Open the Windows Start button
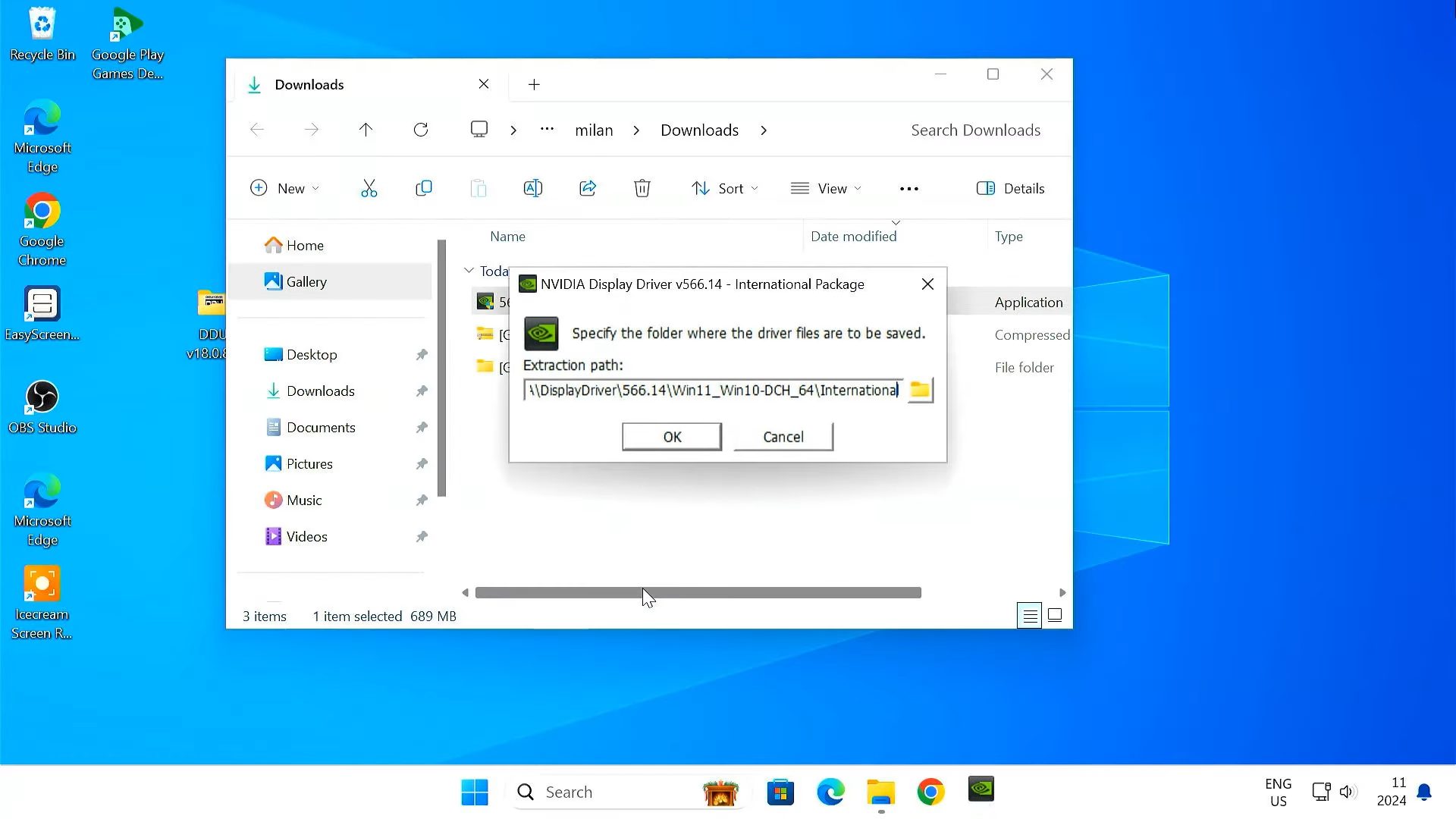Screen dimensions: 1456x819 [475, 792]
